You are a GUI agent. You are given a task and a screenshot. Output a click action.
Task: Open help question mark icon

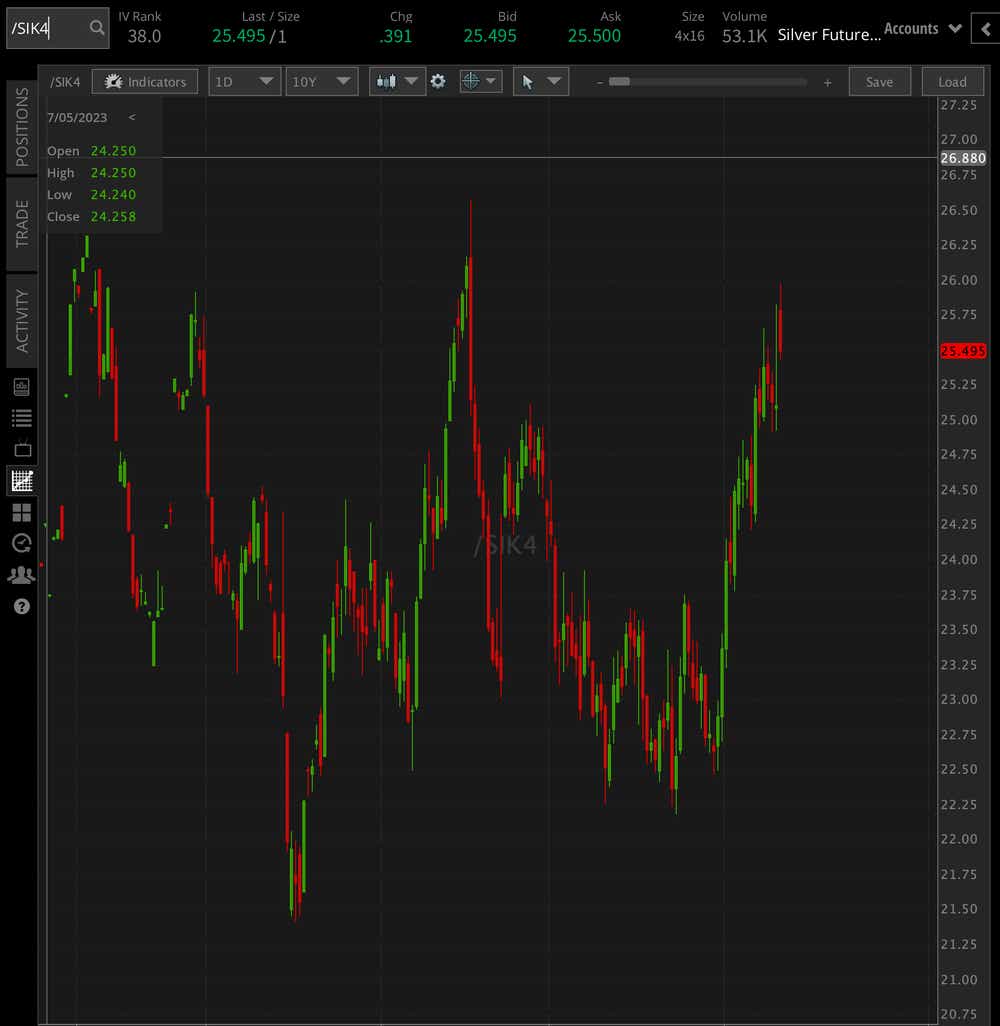pyautogui.click(x=22, y=607)
